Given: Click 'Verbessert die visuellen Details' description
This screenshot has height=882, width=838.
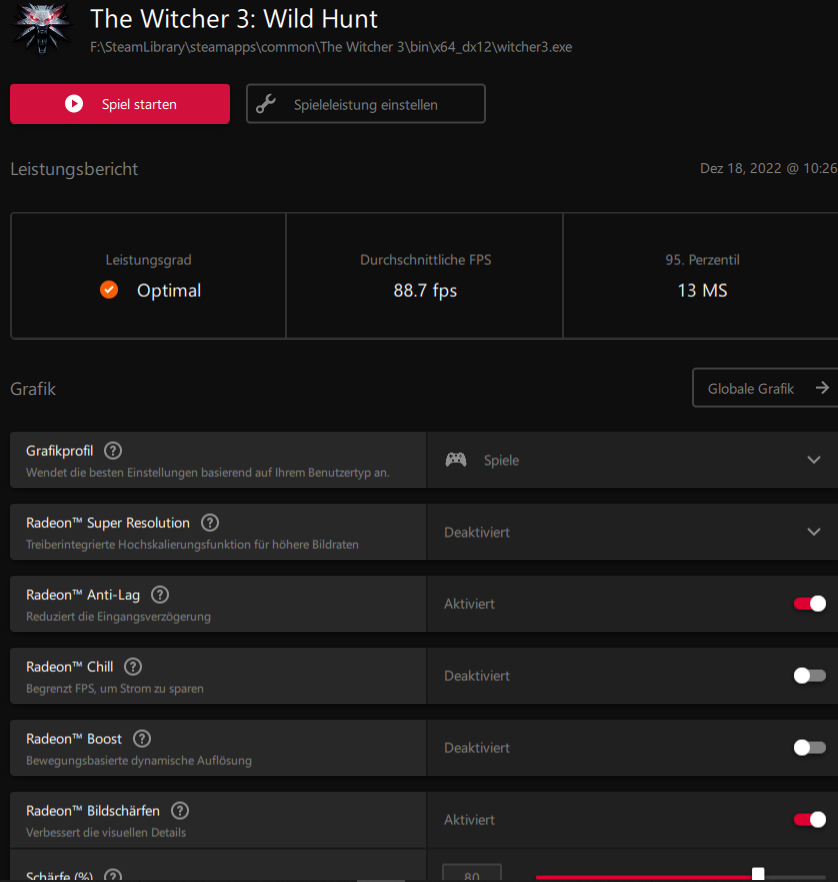Looking at the screenshot, I should pyautogui.click(x=106, y=832).
